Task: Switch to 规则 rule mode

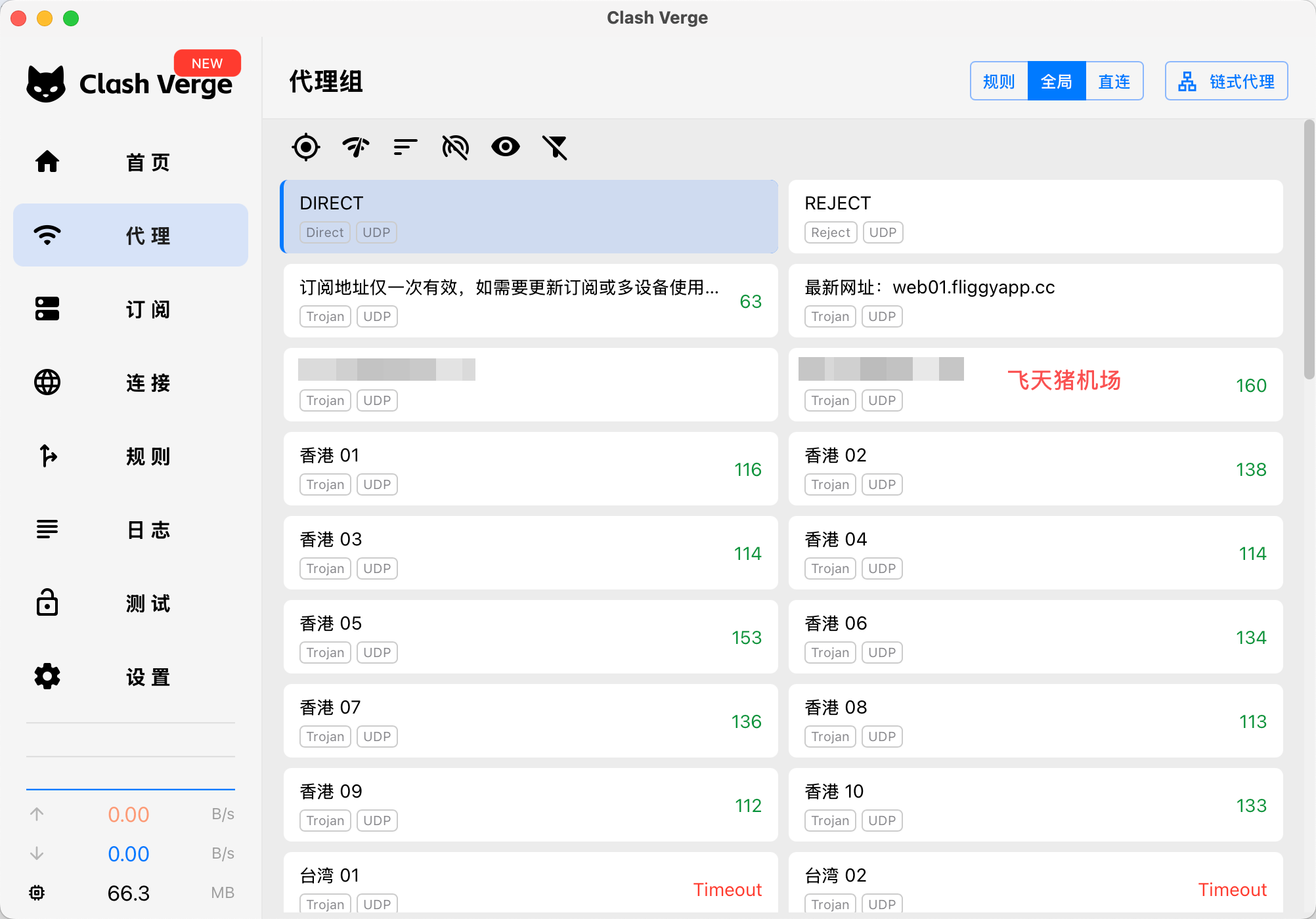Action: [x=999, y=81]
